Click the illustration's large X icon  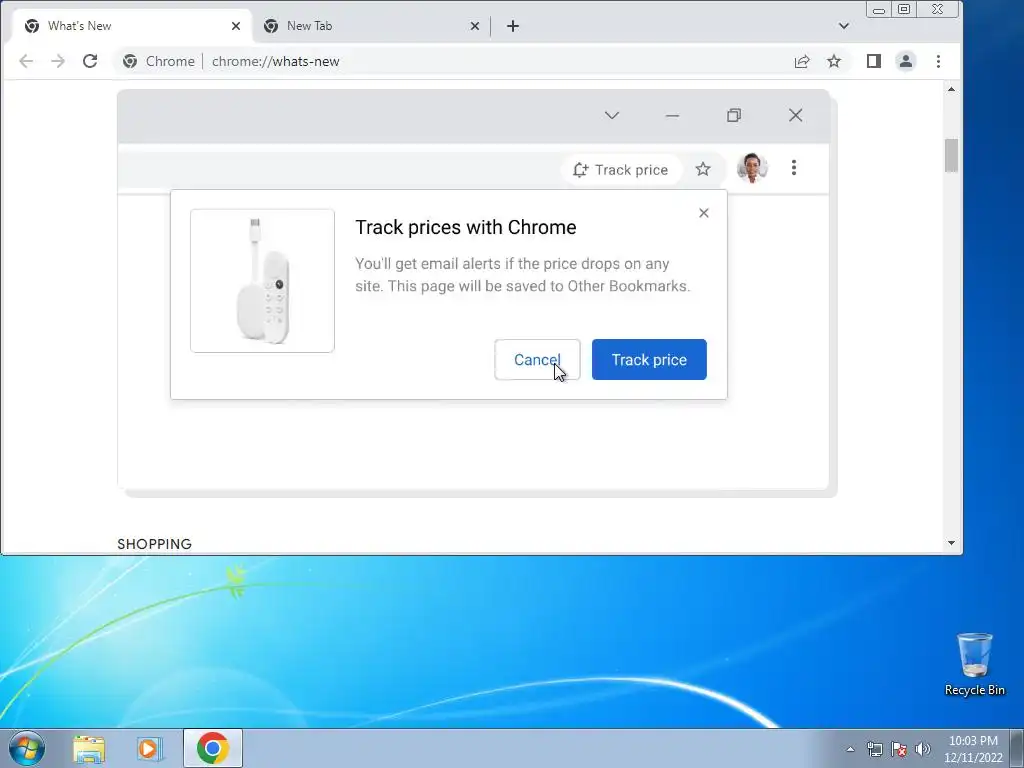pos(795,116)
